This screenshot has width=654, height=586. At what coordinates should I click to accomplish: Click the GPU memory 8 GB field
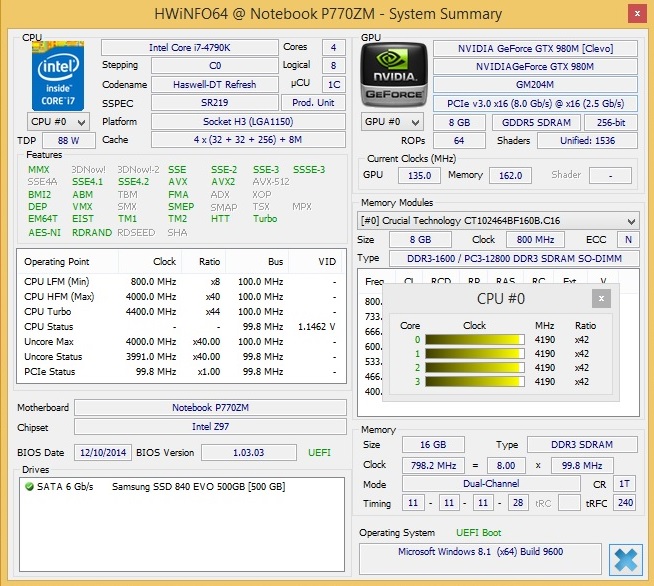(459, 123)
